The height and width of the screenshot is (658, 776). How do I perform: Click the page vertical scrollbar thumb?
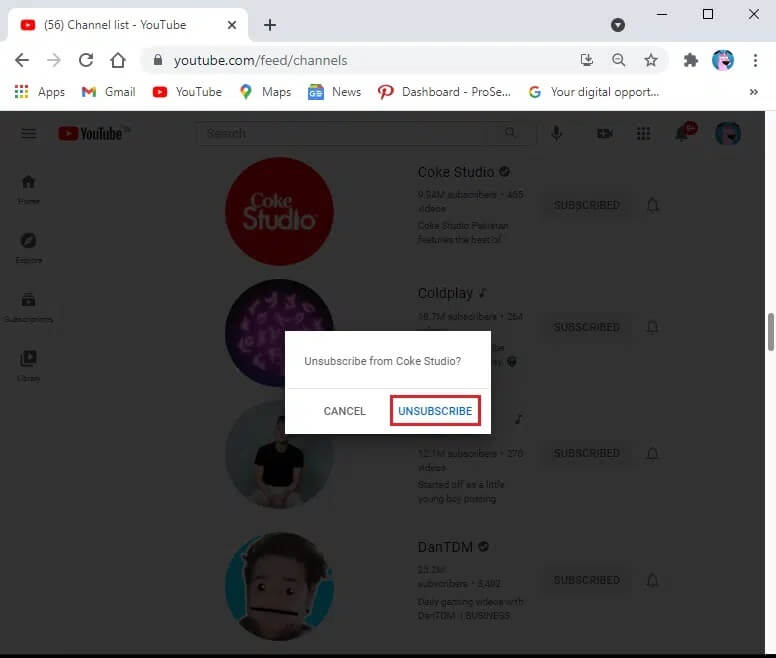[771, 331]
